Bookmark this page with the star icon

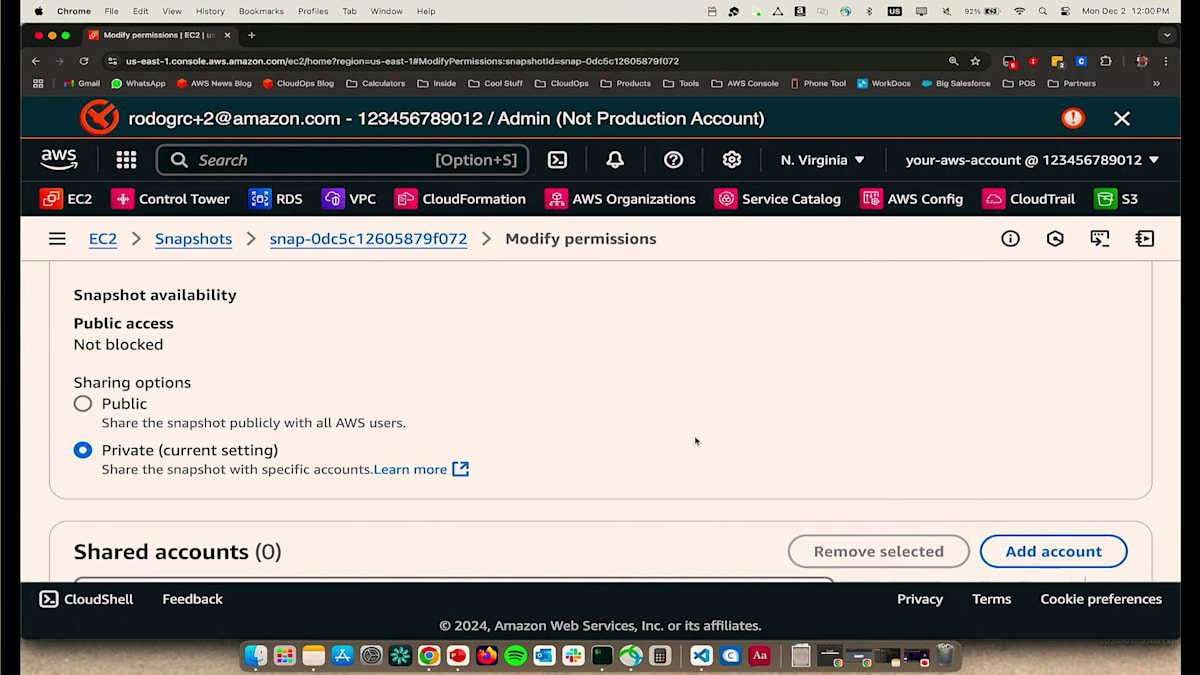975,61
